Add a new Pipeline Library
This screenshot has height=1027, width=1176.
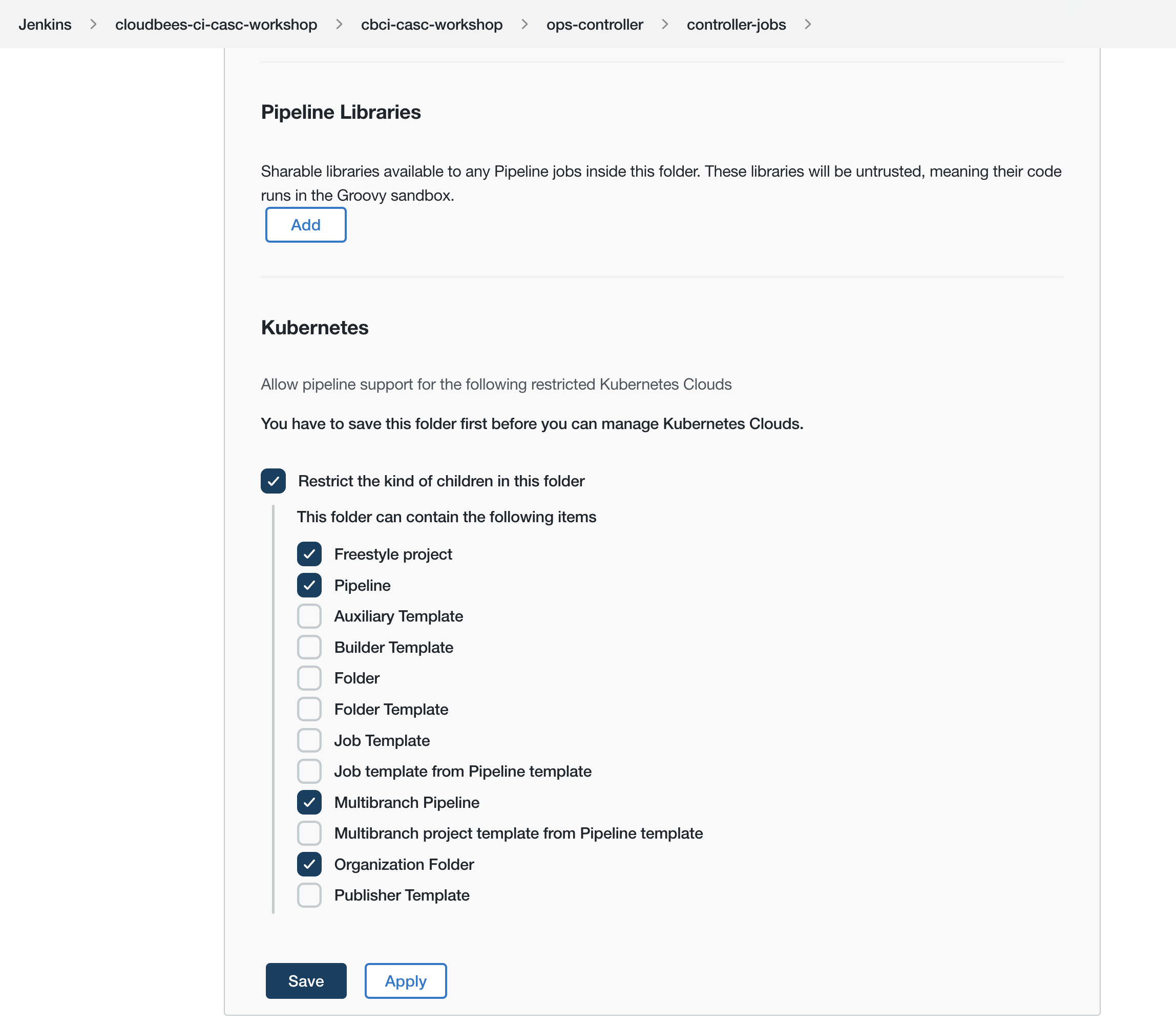tap(306, 225)
